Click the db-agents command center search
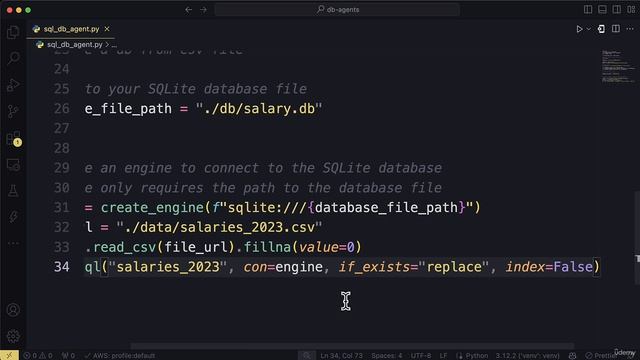This screenshot has width=640, height=360. coord(337,9)
